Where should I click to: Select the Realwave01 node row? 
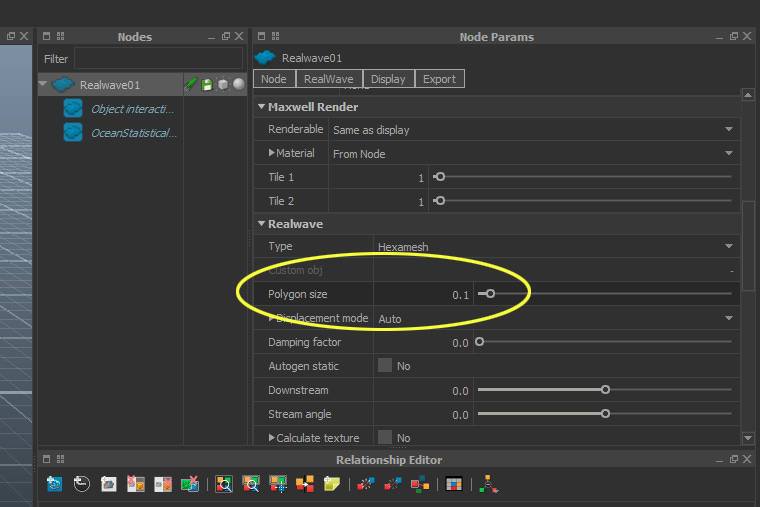pyautogui.click(x=111, y=85)
